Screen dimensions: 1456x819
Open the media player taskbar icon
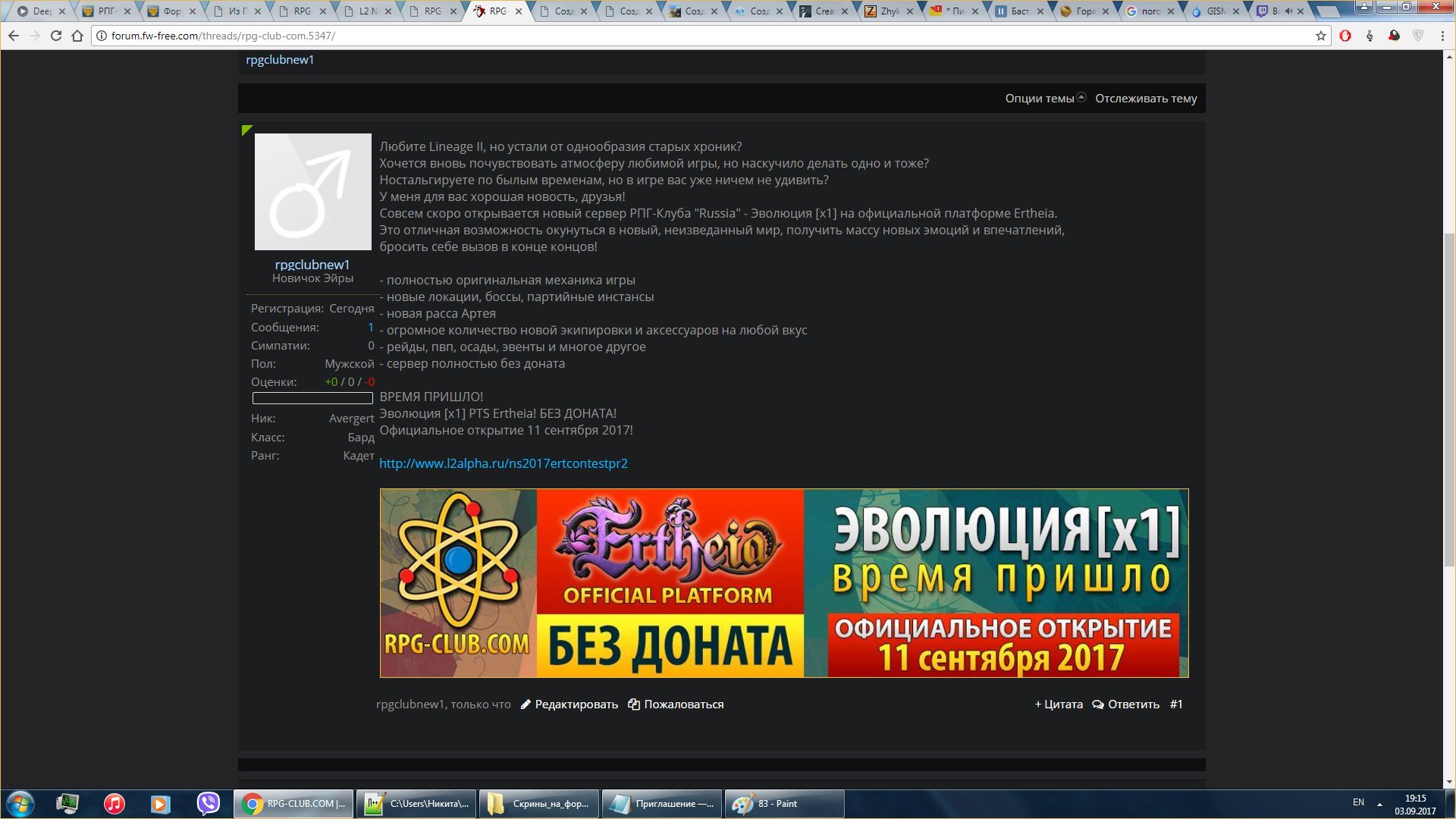pyautogui.click(x=160, y=804)
